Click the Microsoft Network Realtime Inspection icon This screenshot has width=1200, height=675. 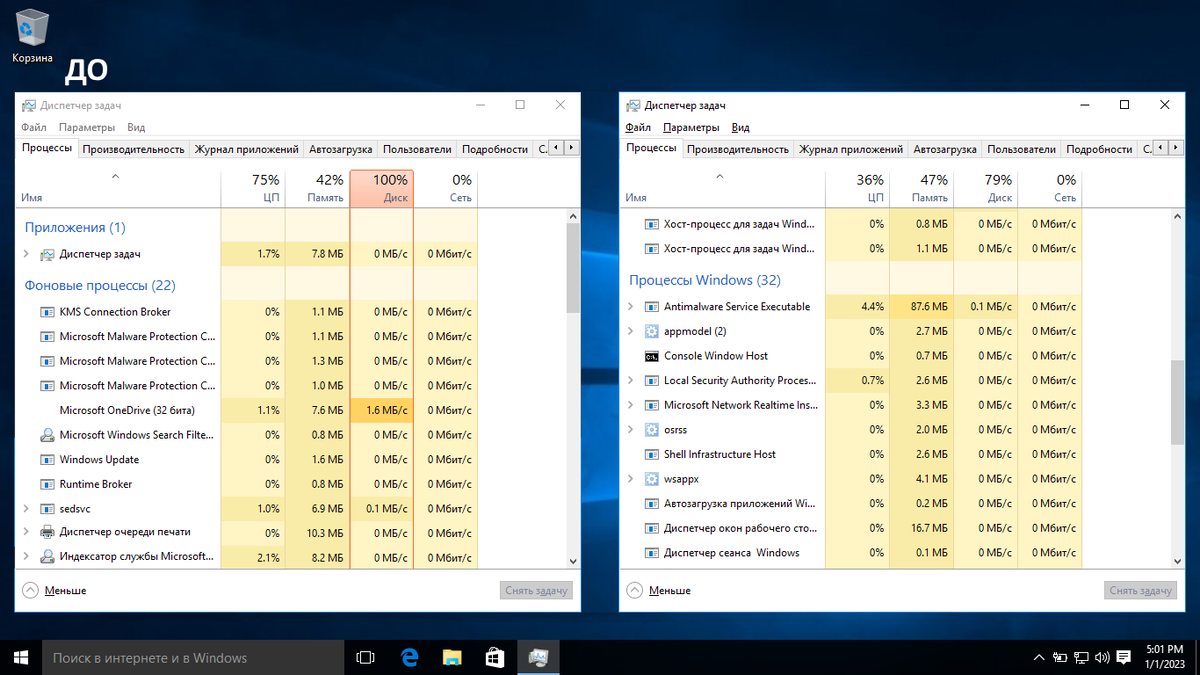(x=652, y=405)
